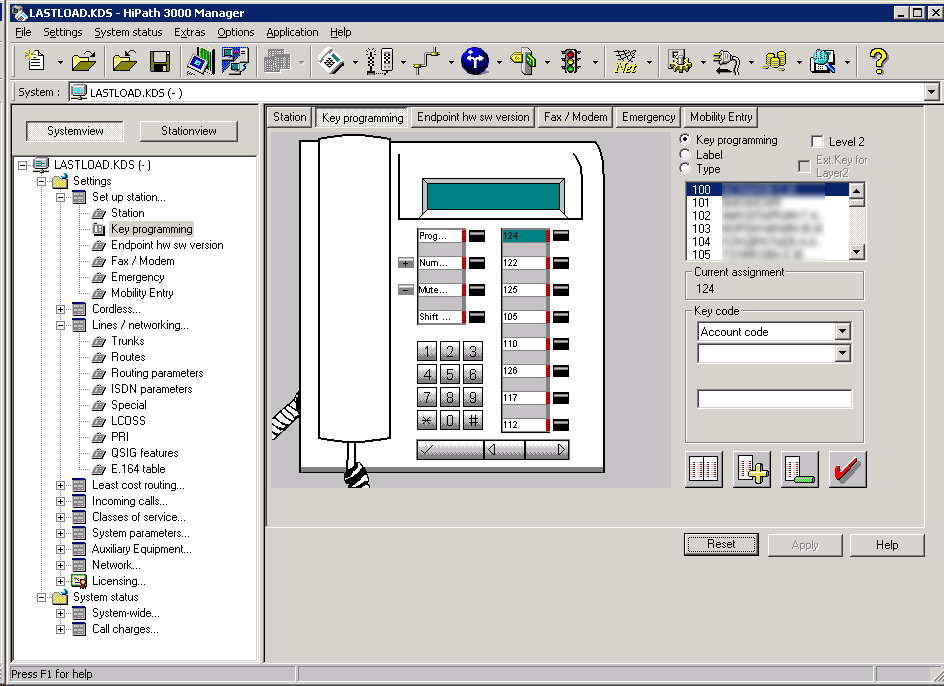Click the add key module icon with plus

coord(752,470)
